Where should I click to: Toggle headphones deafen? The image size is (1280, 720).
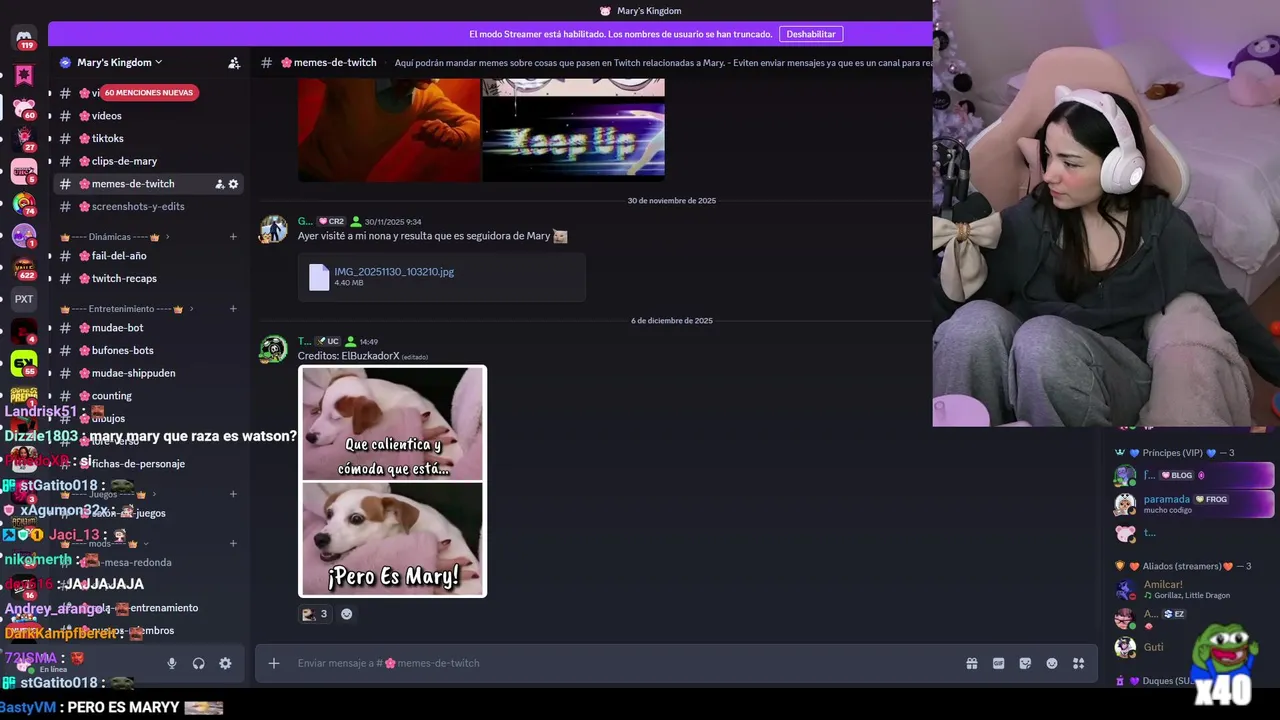198,663
